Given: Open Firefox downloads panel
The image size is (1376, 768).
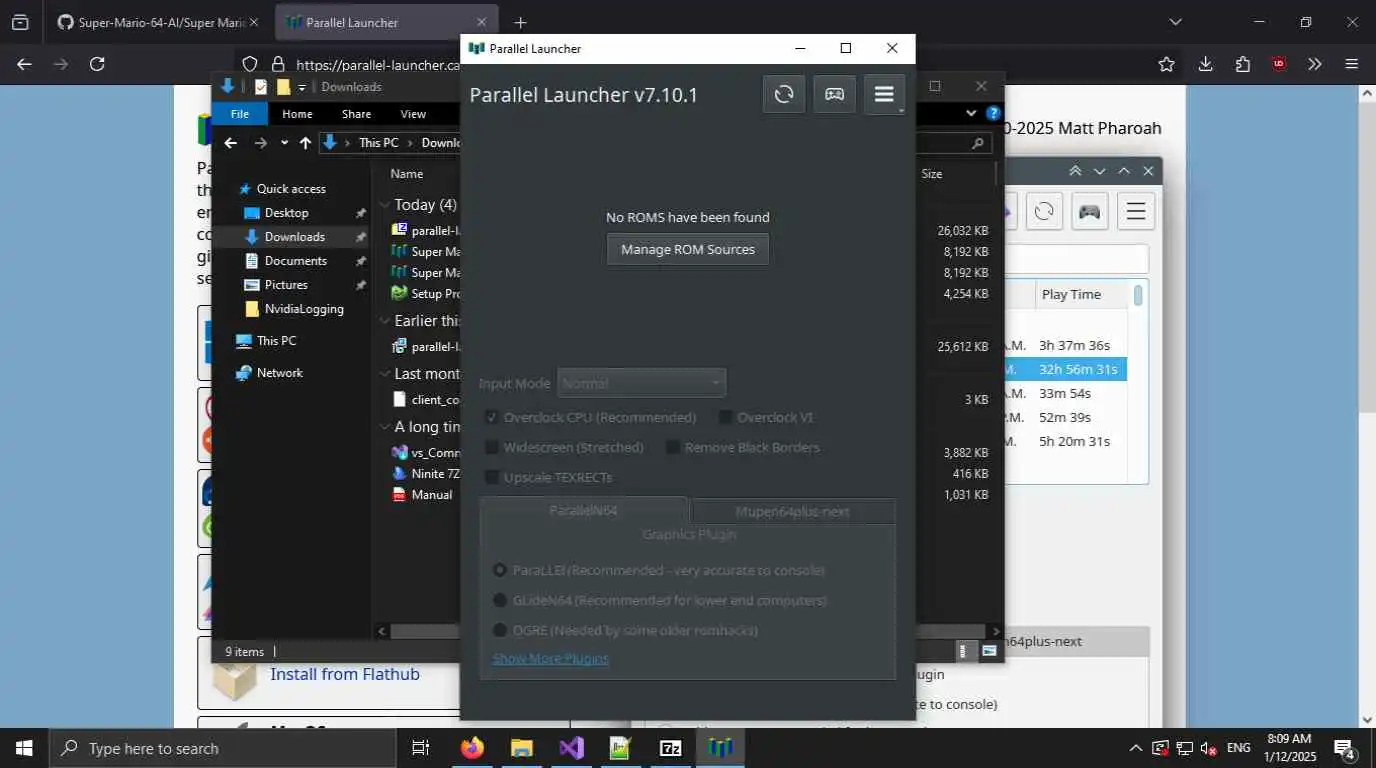Looking at the screenshot, I should (1205, 64).
